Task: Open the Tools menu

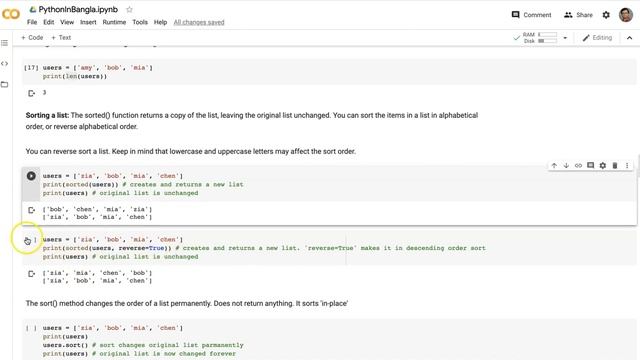Action: pyautogui.click(x=140, y=22)
